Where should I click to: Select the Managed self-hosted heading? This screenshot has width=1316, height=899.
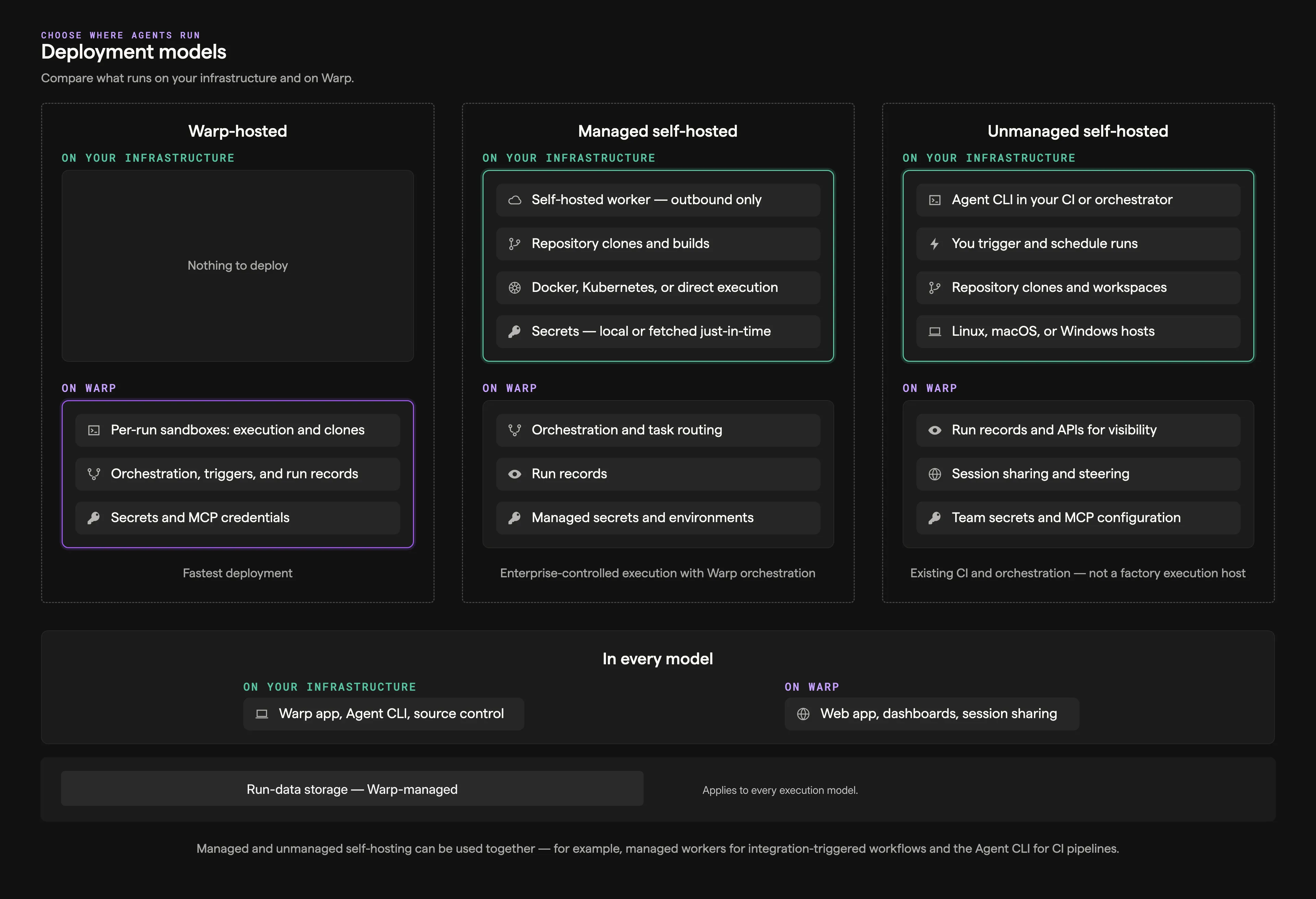pos(657,131)
